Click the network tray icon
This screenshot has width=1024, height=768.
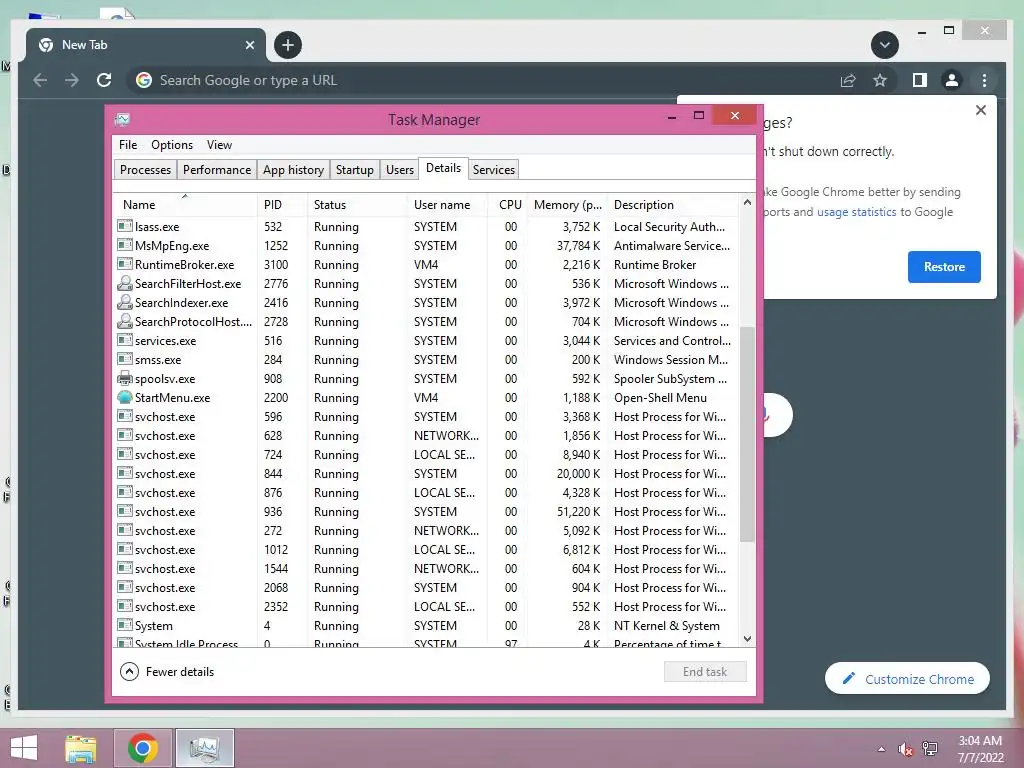(930, 749)
